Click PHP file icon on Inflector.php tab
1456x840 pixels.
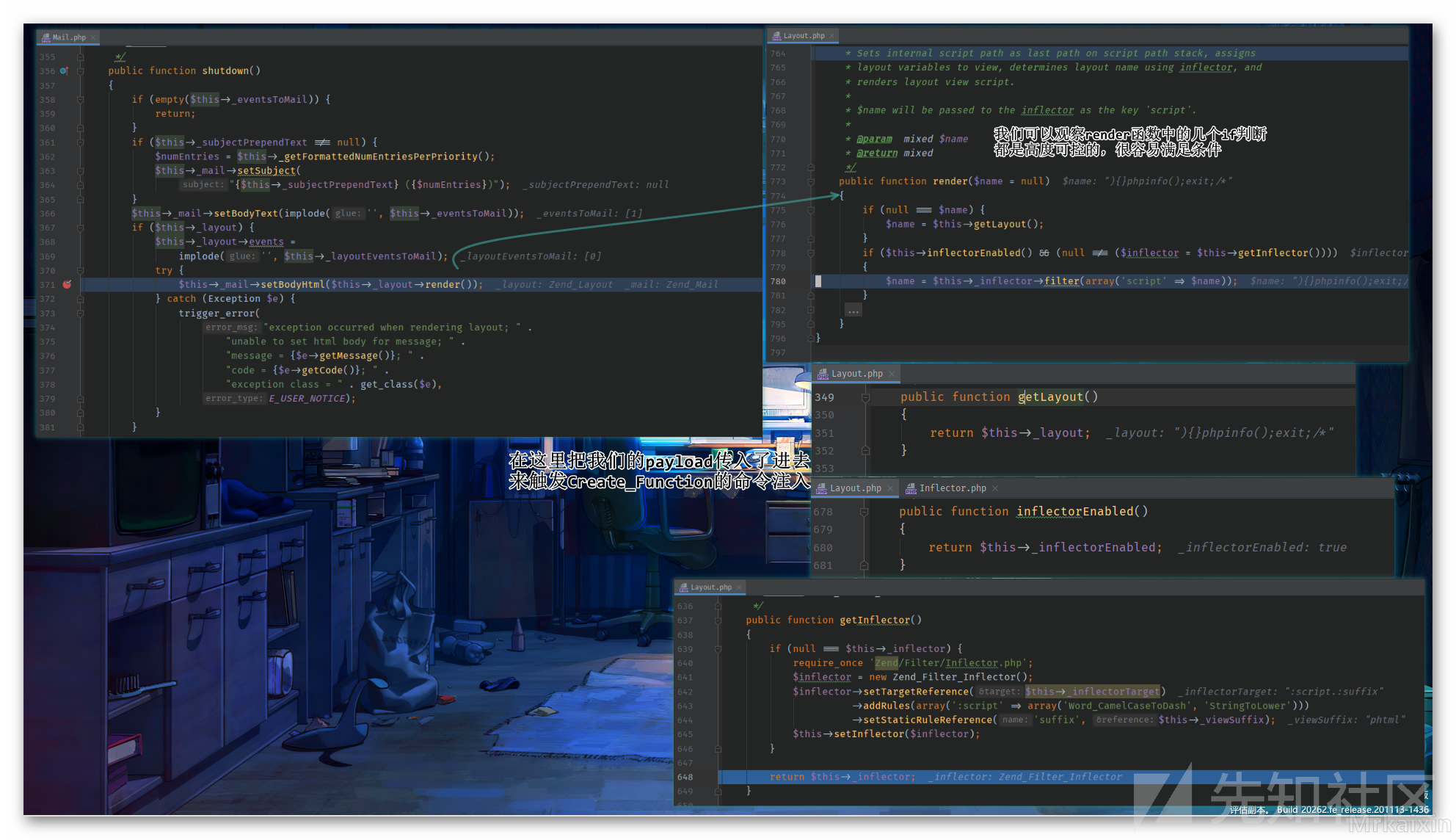coord(911,488)
